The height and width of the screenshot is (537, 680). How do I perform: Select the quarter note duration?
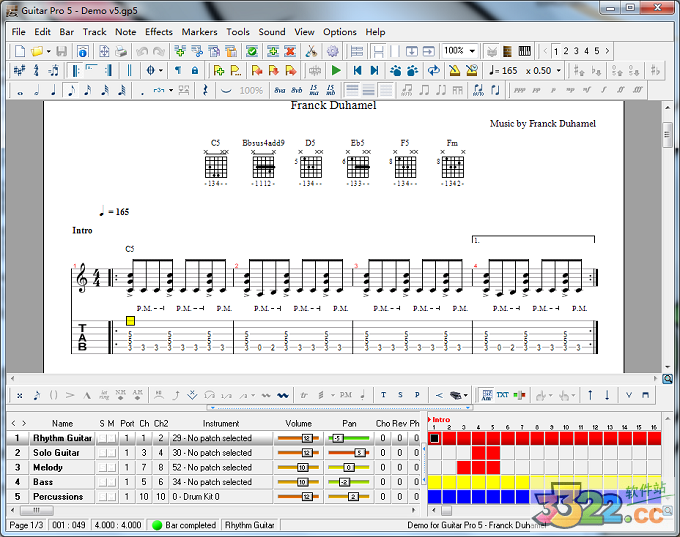[x=54, y=91]
